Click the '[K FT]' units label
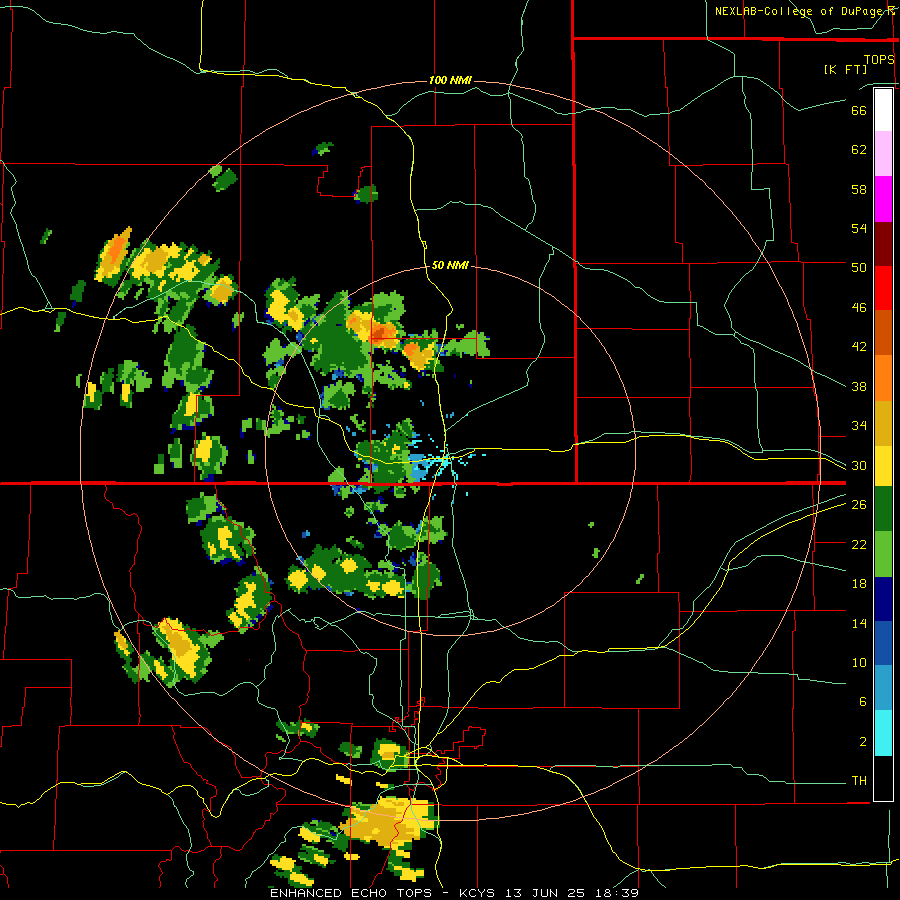 845,69
